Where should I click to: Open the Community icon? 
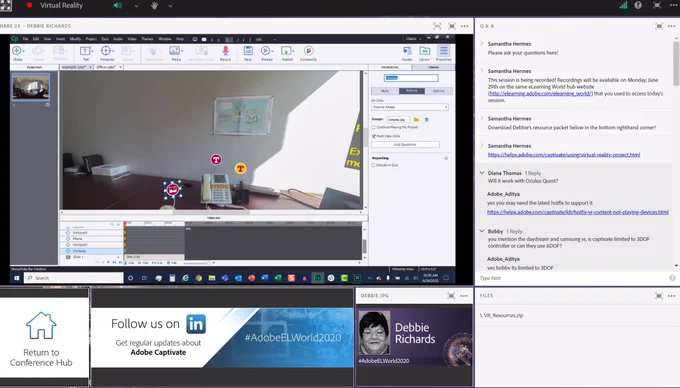pyautogui.click(x=308, y=51)
